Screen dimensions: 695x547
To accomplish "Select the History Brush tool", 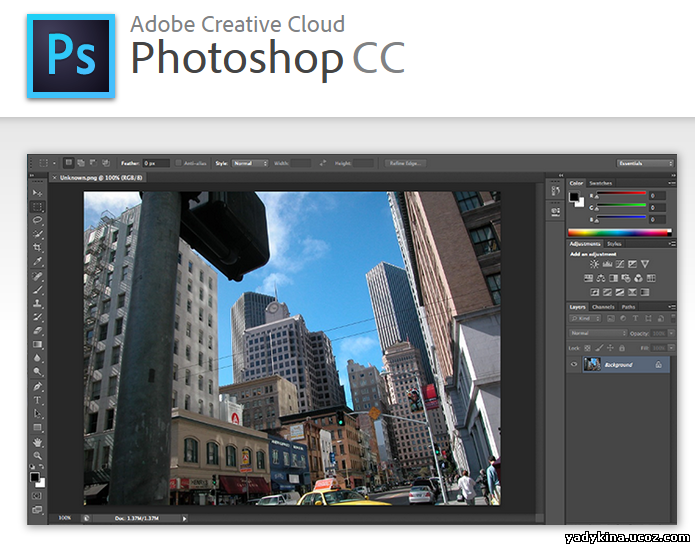I will 37,317.
